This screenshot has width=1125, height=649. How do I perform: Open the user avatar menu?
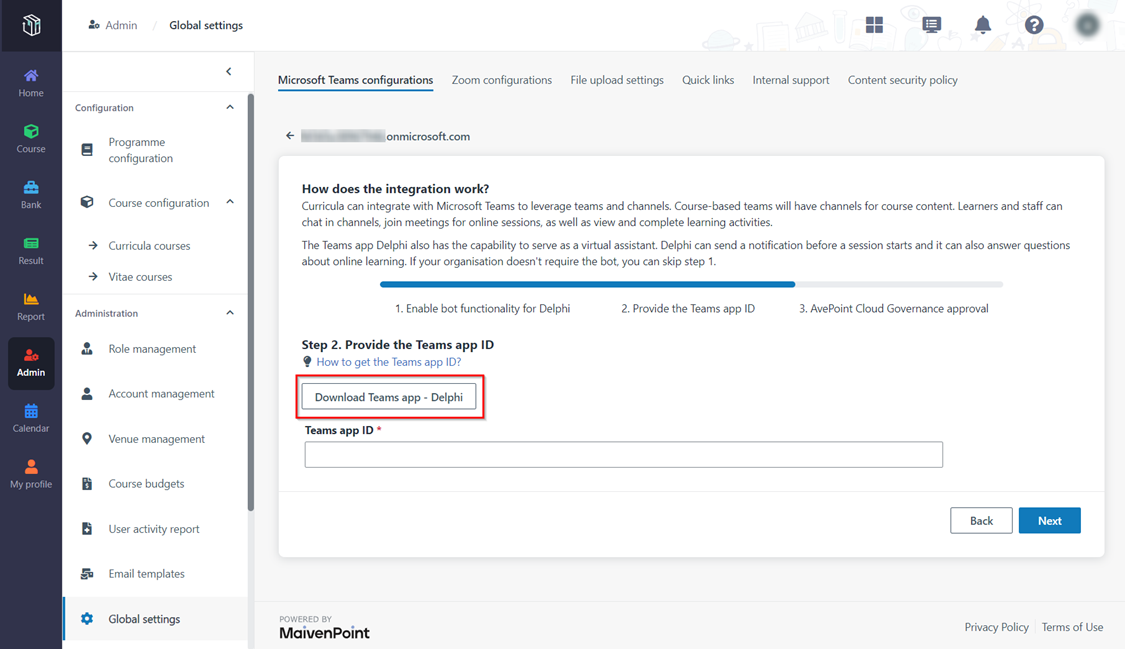pyautogui.click(x=1088, y=25)
